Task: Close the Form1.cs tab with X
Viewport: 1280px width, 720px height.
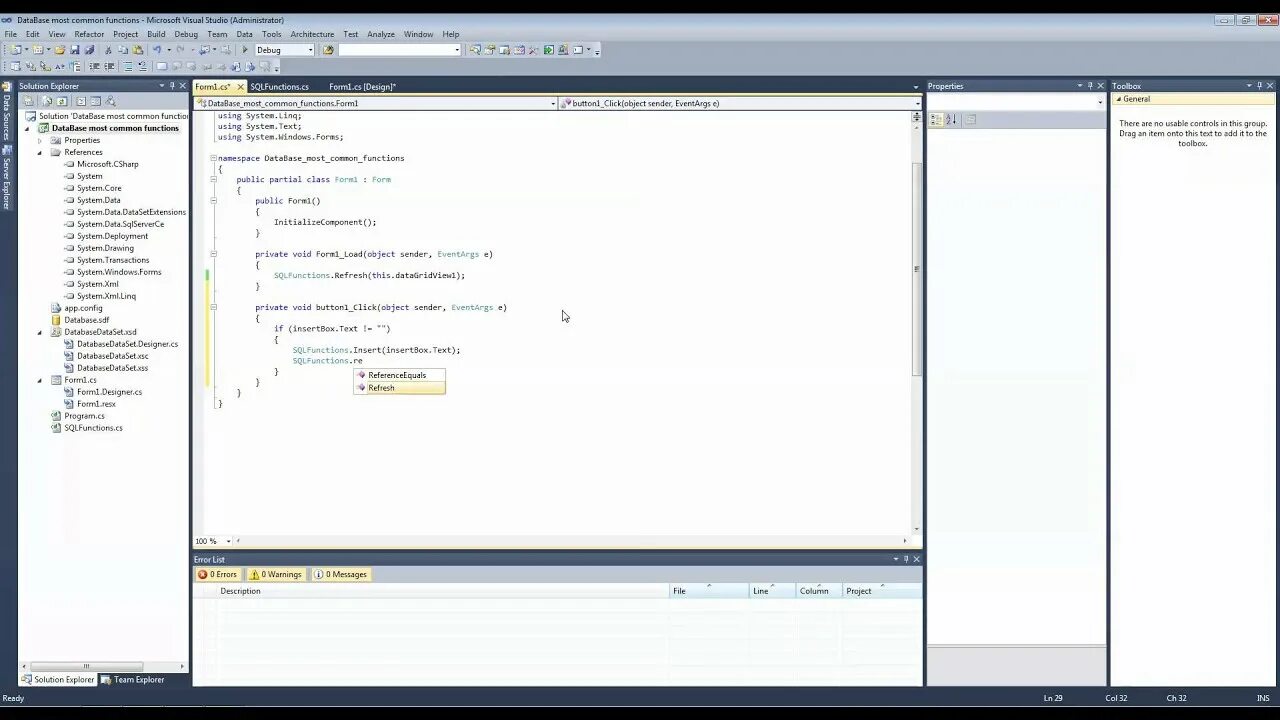Action: 240,87
